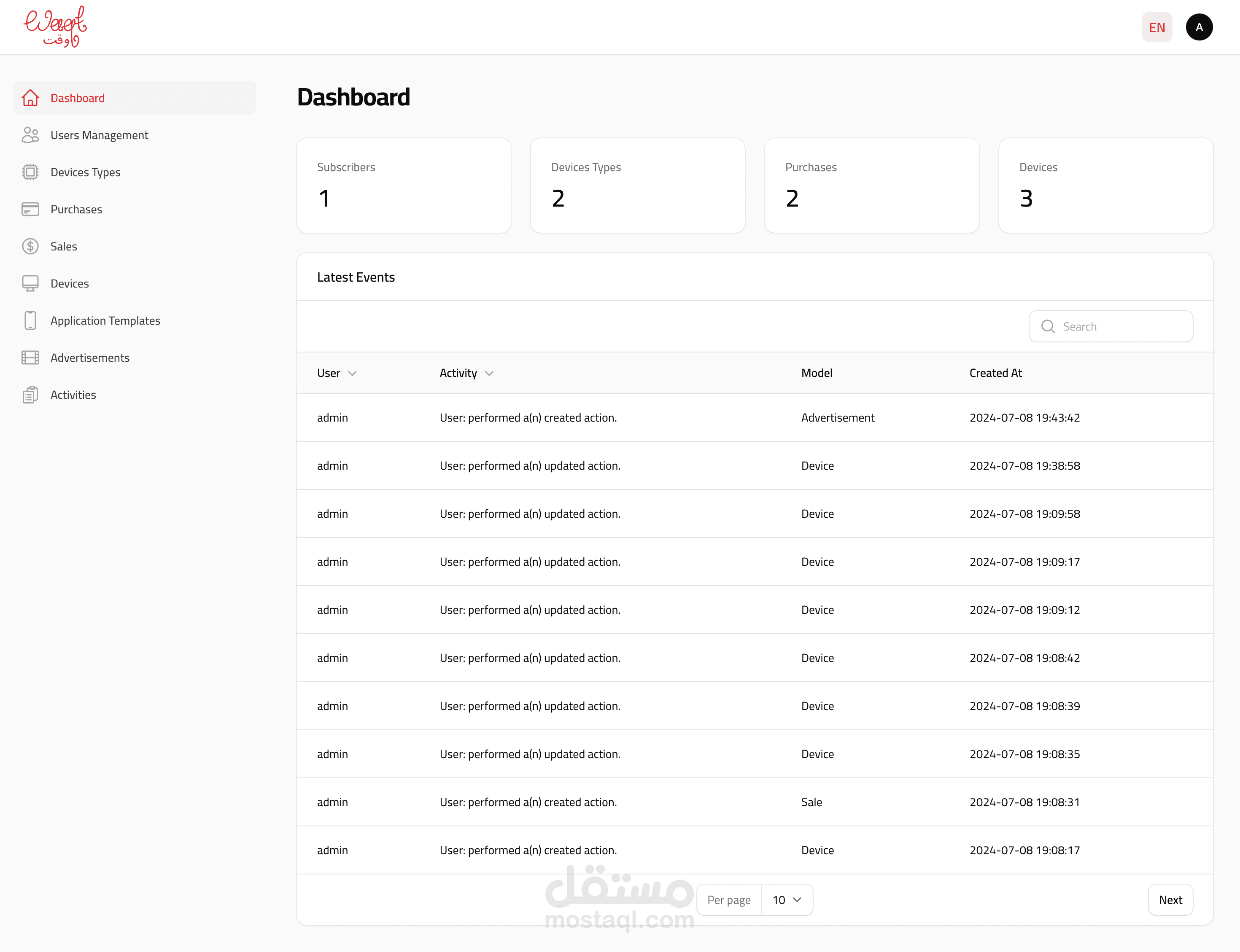Click the Devices Types chip icon

point(30,172)
